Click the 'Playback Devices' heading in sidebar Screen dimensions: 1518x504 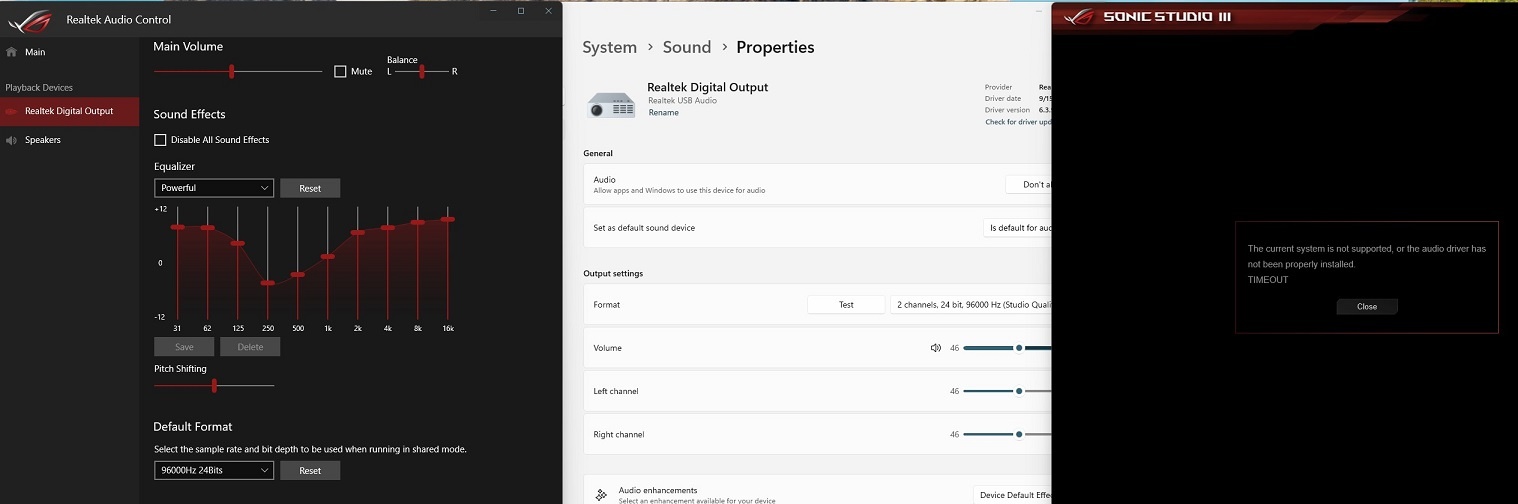click(x=39, y=88)
